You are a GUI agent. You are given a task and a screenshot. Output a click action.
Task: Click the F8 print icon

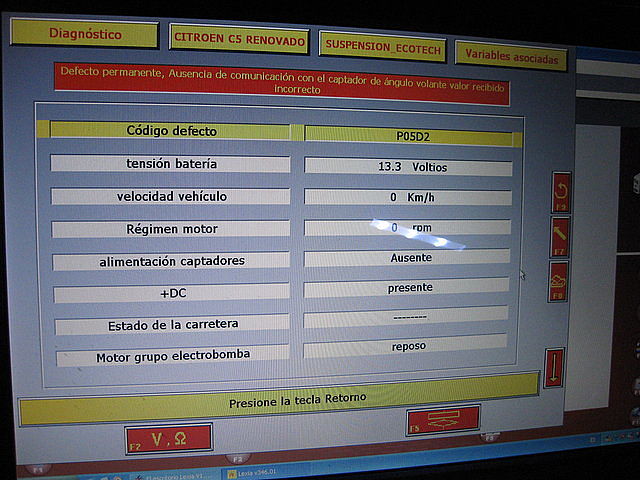pyautogui.click(x=558, y=280)
